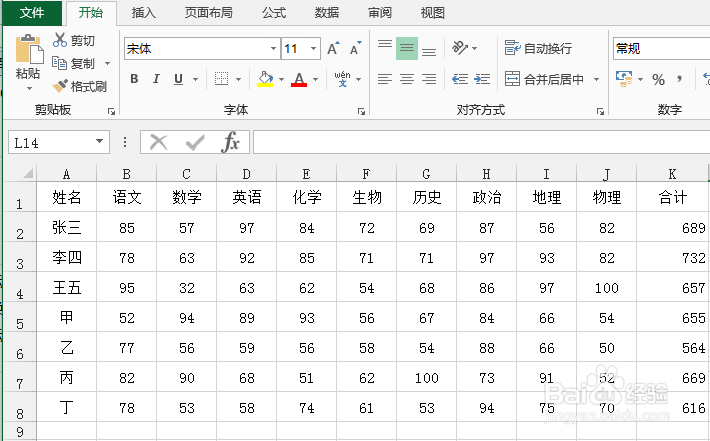
Task: Open the number format box (常规)
Action: click(x=662, y=48)
